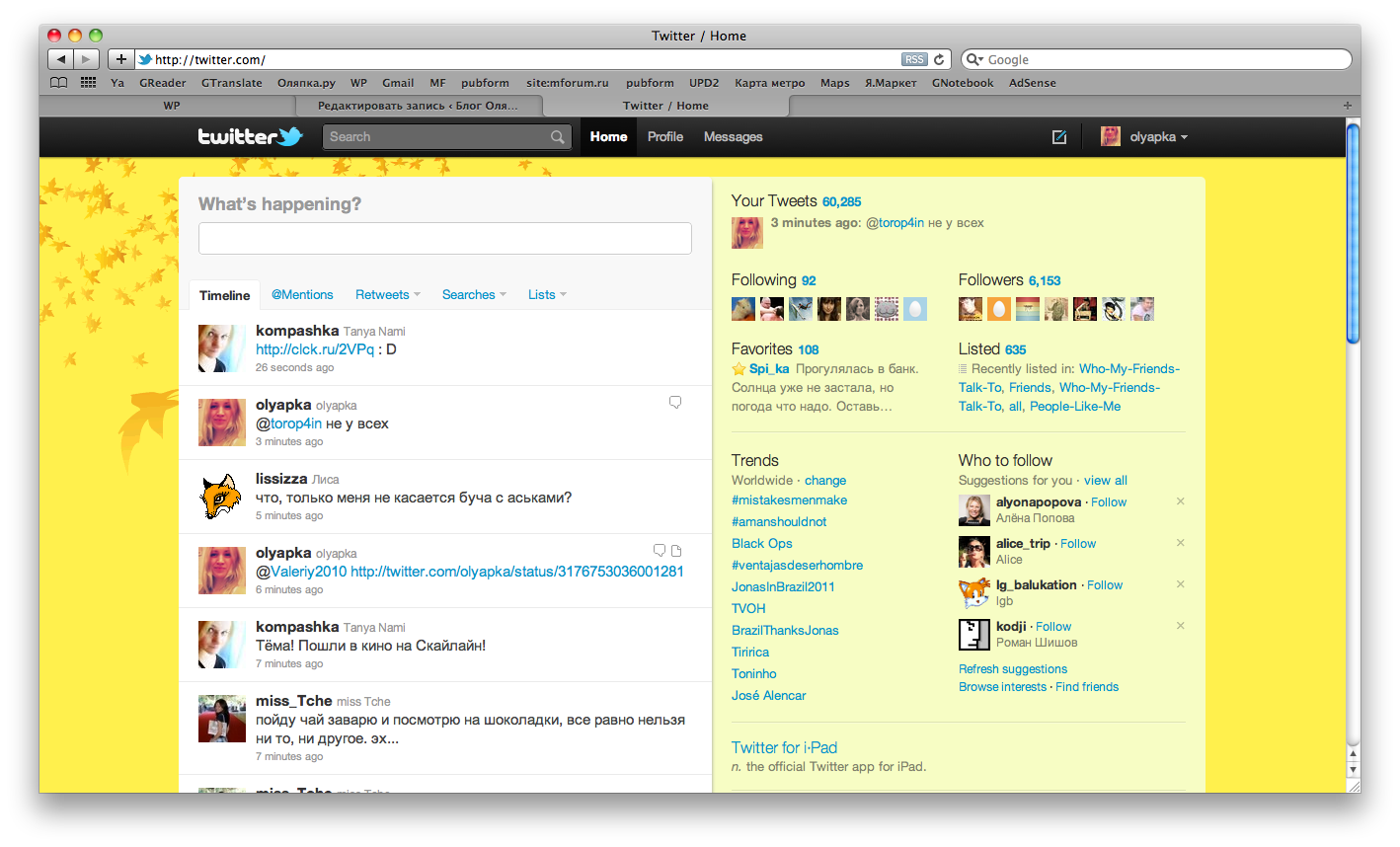Image resolution: width=1400 pixels, height=847 pixels.
Task: Open the GTranslate bookmark
Action: [232, 83]
